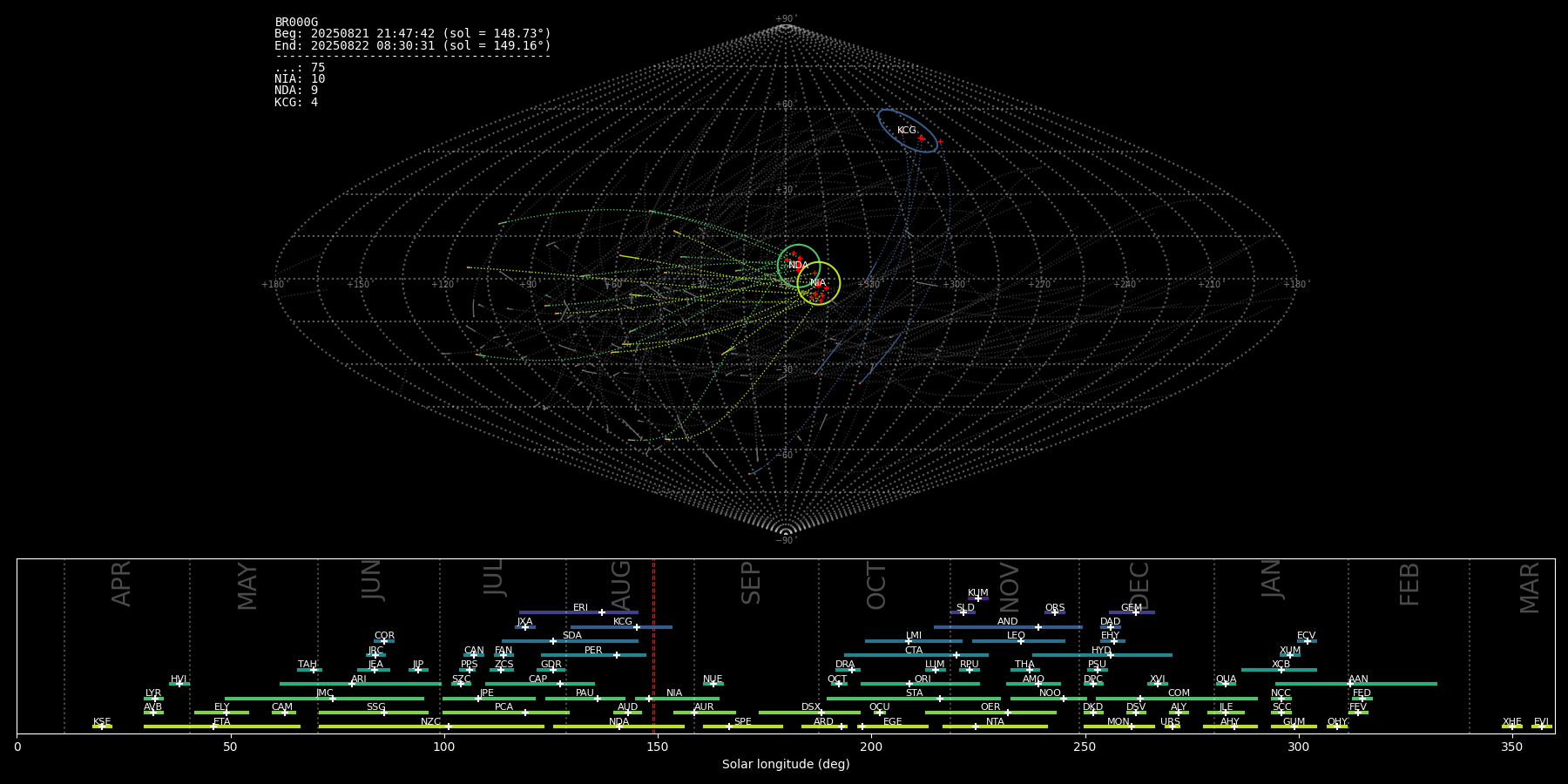Click the 'KCG: 4' count line

pos(296,103)
